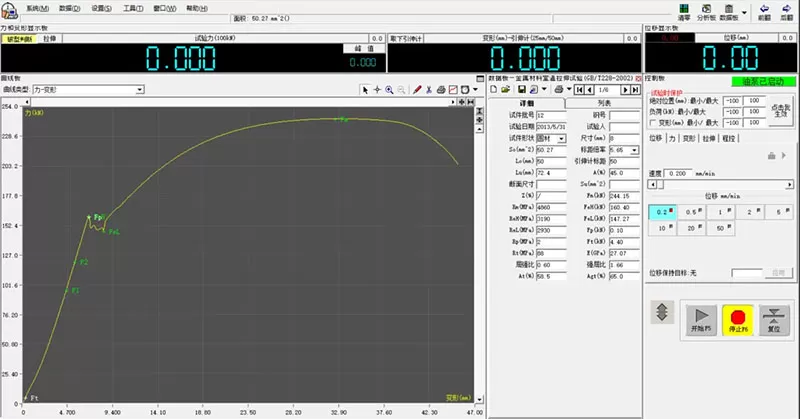Viewport: 800px width, 419px height.
Task: Open the curve type 力-变形 dropdown
Action: (x=140, y=90)
